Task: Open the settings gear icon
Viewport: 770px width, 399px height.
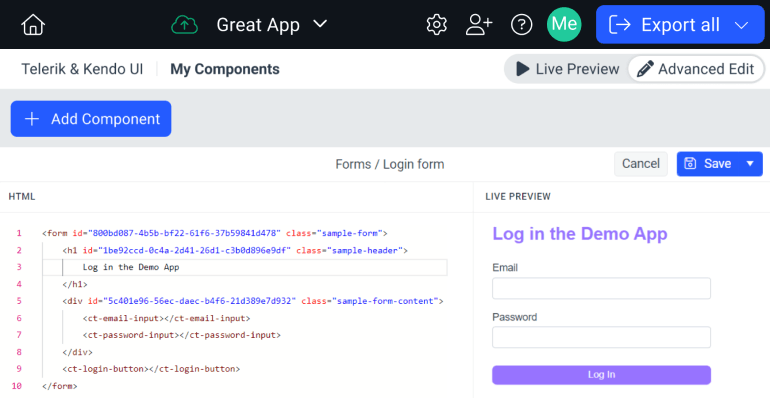Action: click(437, 25)
